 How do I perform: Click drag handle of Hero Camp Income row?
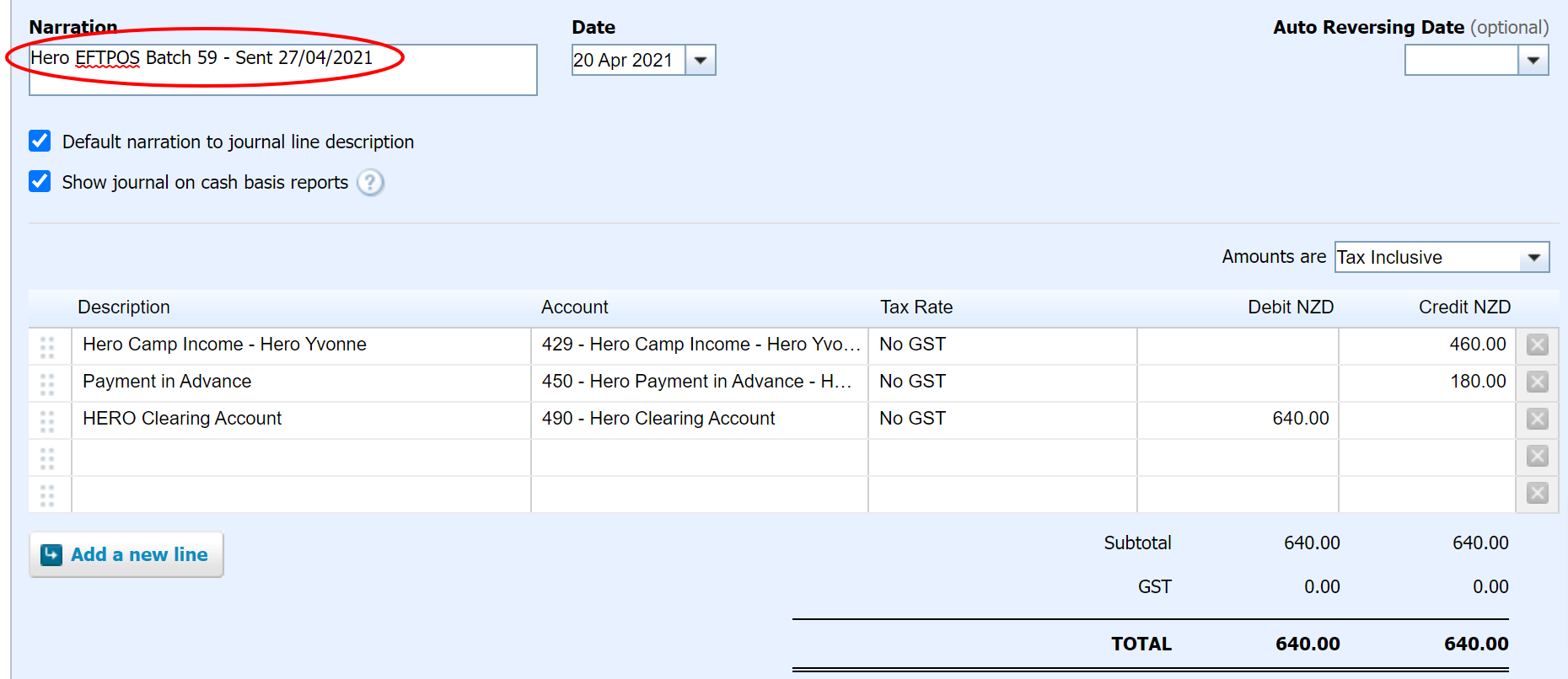pyautogui.click(x=47, y=346)
